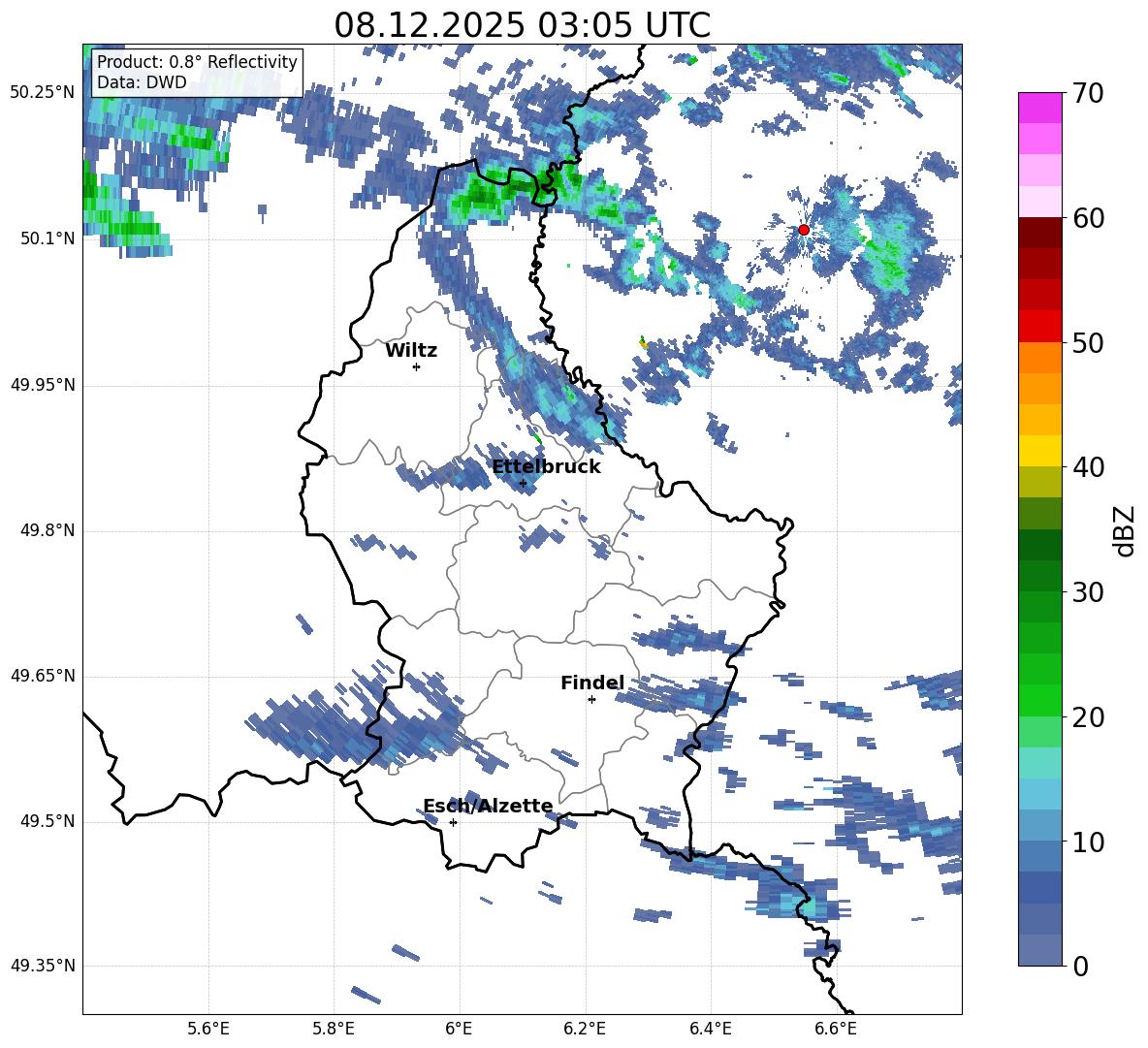This screenshot has height=1048, width=1148.
Task: Click the Esch/Alzette city label
Action: point(488,806)
